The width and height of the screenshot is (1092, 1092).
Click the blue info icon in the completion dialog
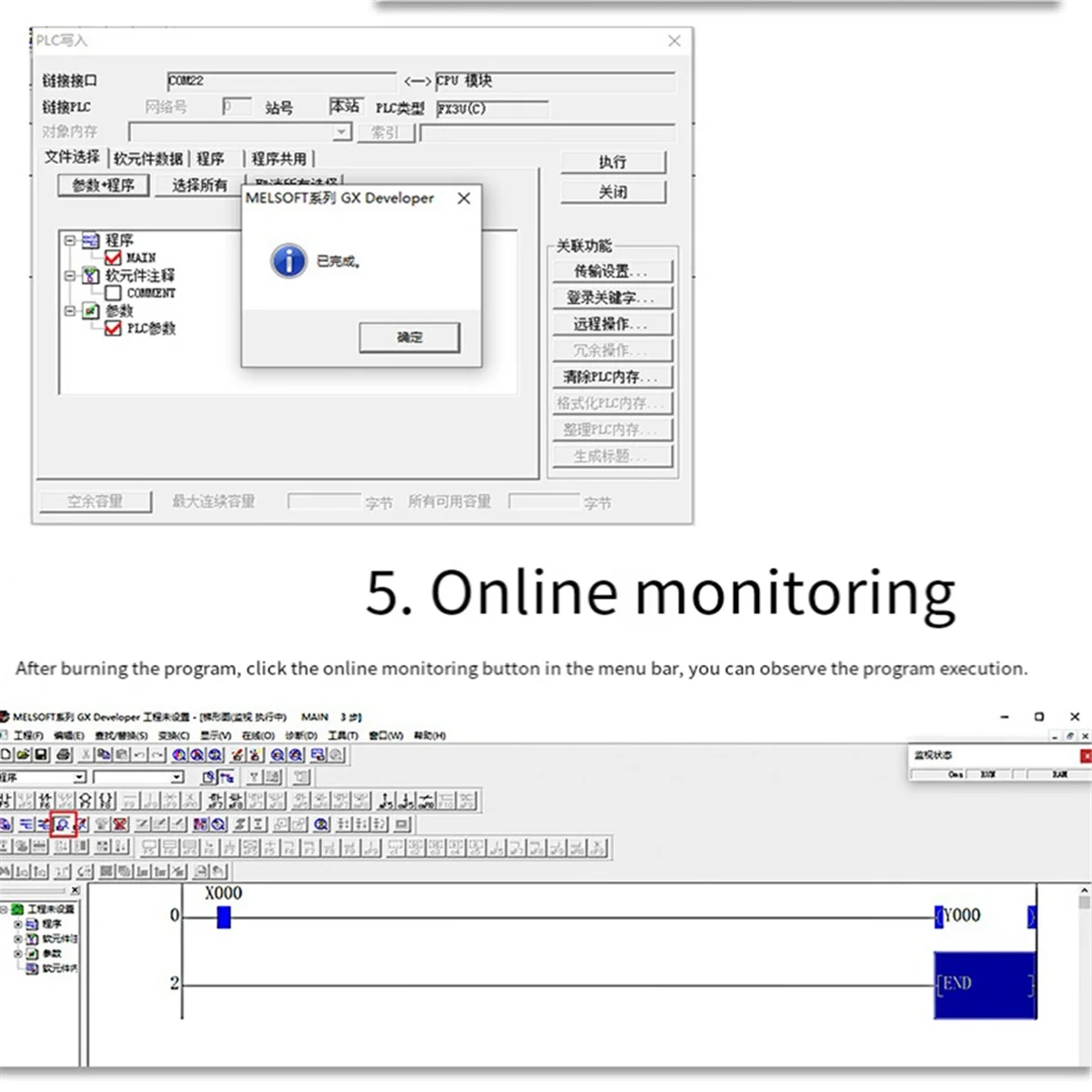click(x=288, y=261)
